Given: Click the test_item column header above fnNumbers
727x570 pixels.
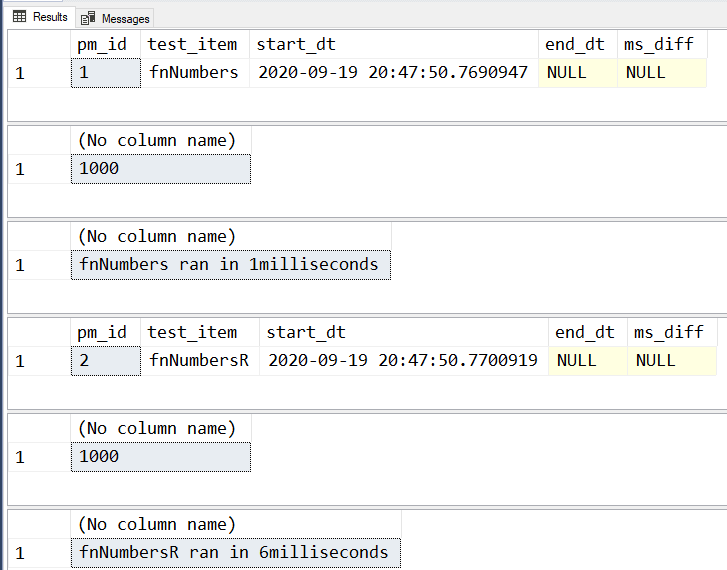Looking at the screenshot, I should (193, 44).
